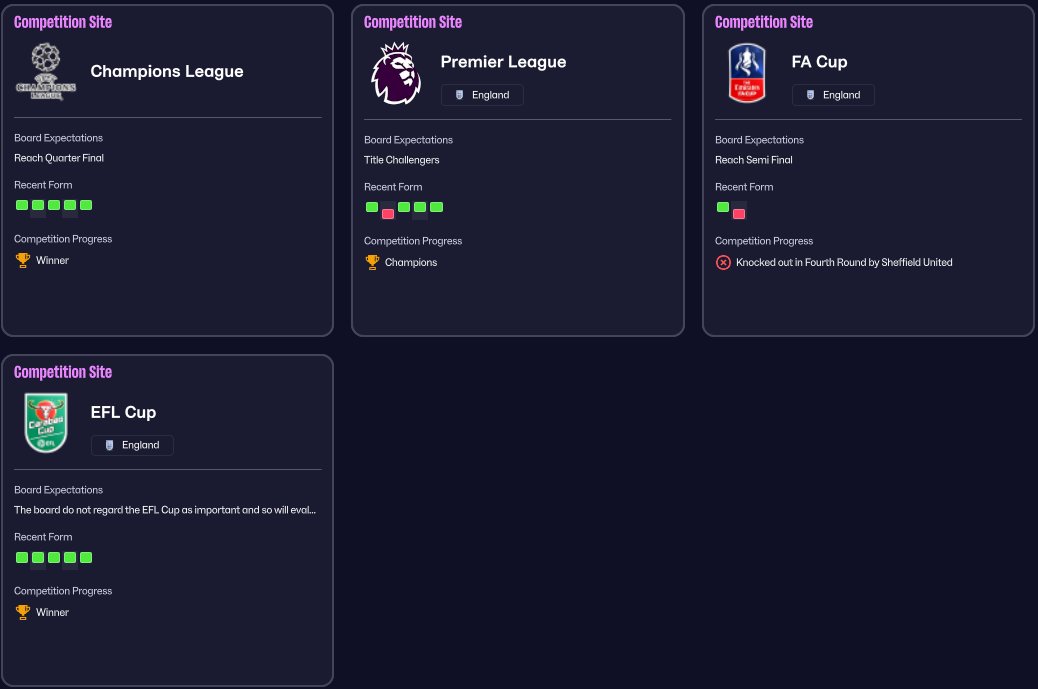
Task: Click the first green square in Champions League form
Action: tap(22, 205)
